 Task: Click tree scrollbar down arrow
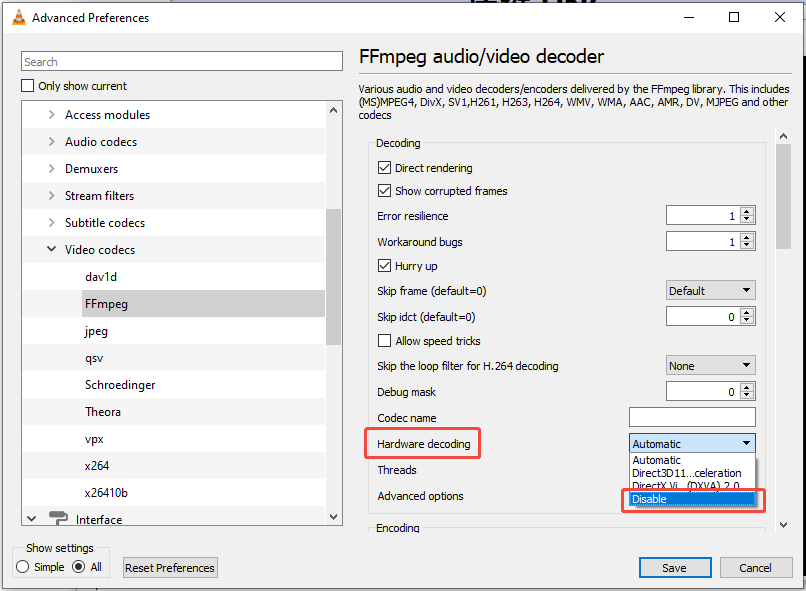(x=334, y=516)
